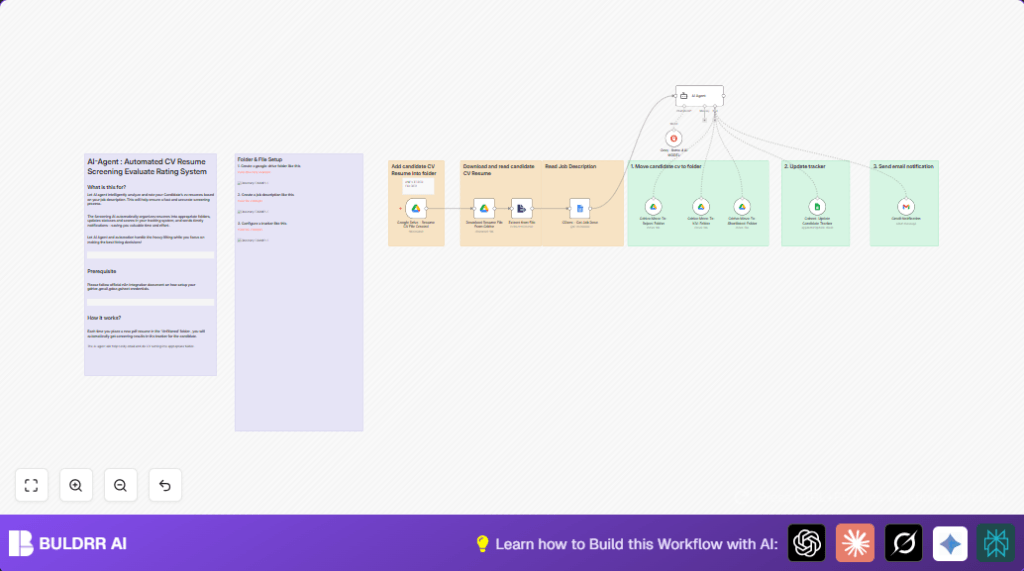Click the Grok icon in footer
Screen dimensions: 1024x571
[903, 543]
